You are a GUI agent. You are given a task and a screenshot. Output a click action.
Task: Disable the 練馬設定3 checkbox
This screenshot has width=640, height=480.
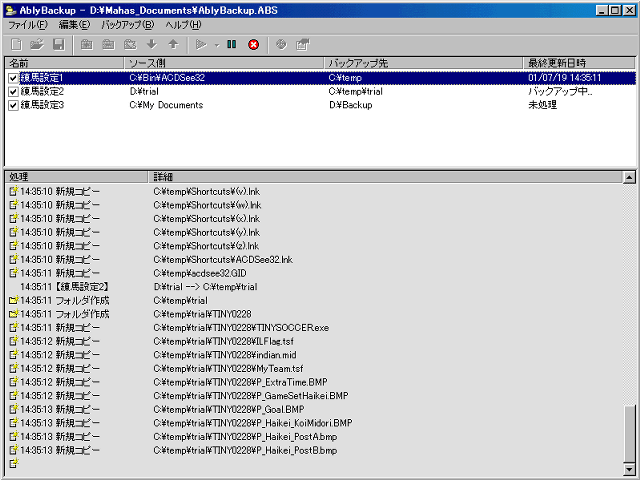(x=13, y=105)
